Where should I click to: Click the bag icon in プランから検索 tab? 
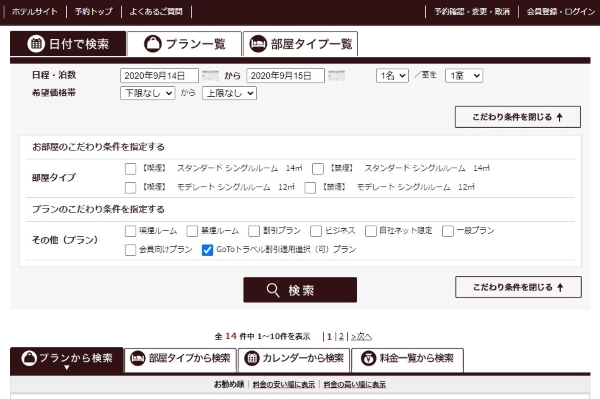coord(29,358)
